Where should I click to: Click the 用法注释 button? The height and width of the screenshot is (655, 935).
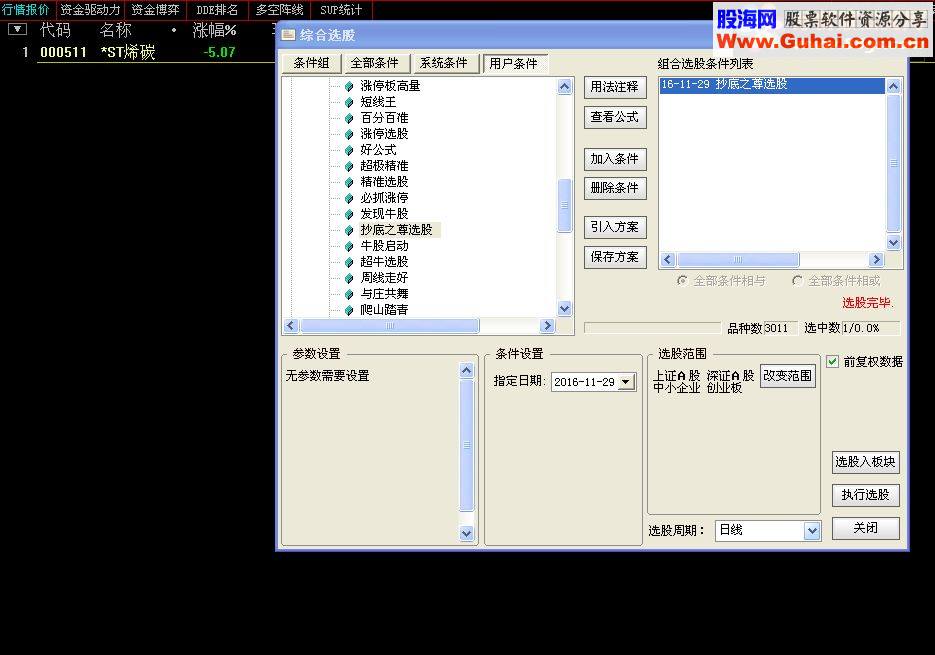(615, 87)
